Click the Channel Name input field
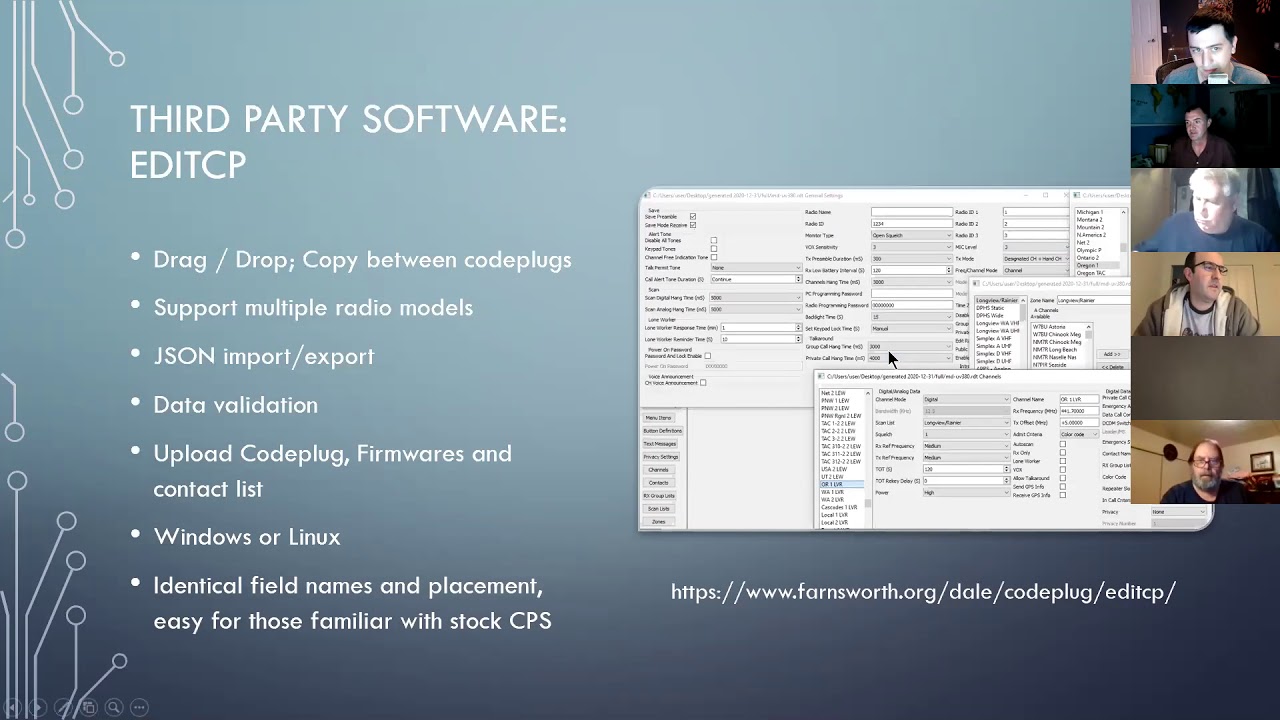 click(x=1079, y=399)
